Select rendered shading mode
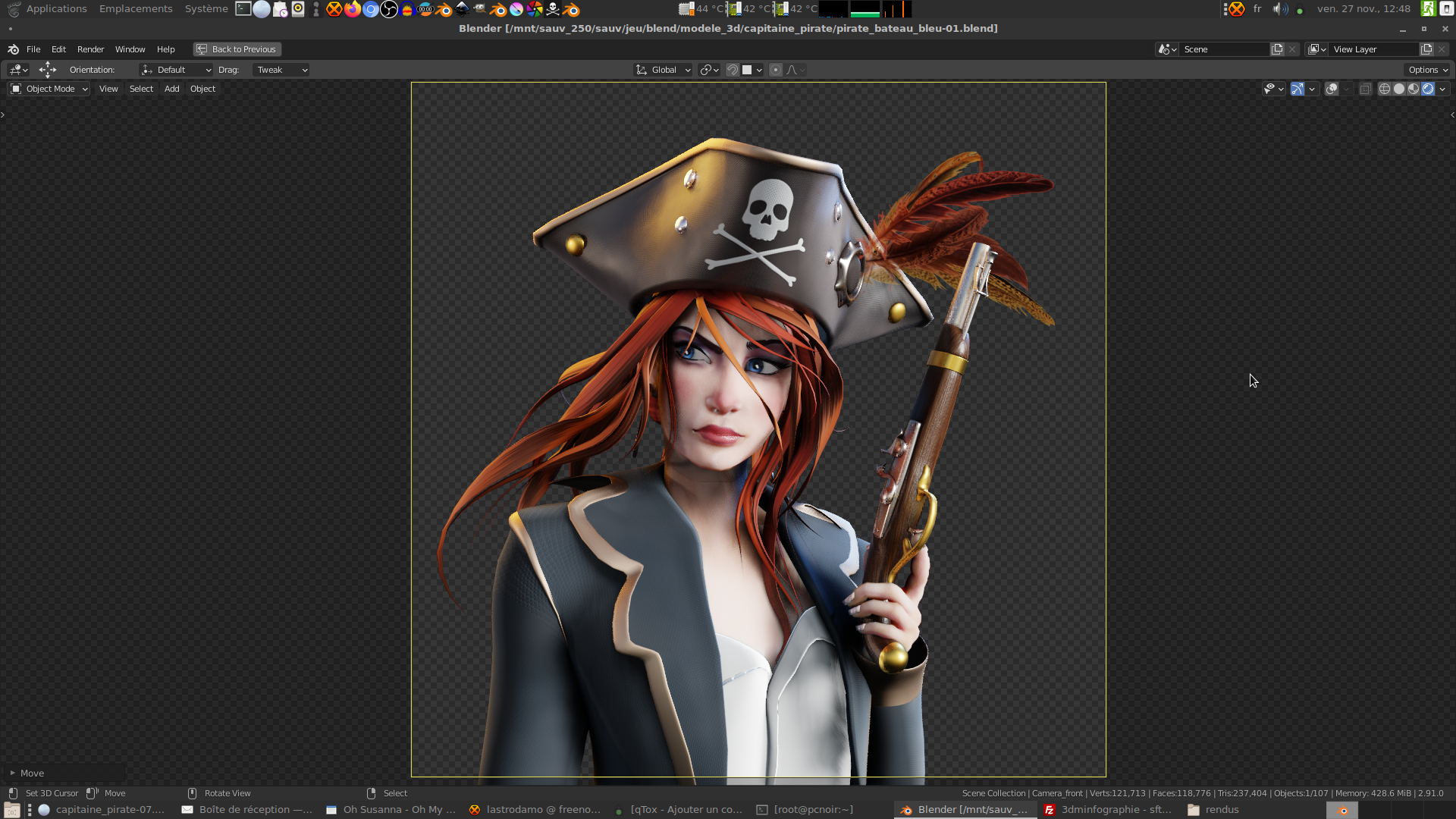This screenshot has width=1456, height=819. 1428,89
